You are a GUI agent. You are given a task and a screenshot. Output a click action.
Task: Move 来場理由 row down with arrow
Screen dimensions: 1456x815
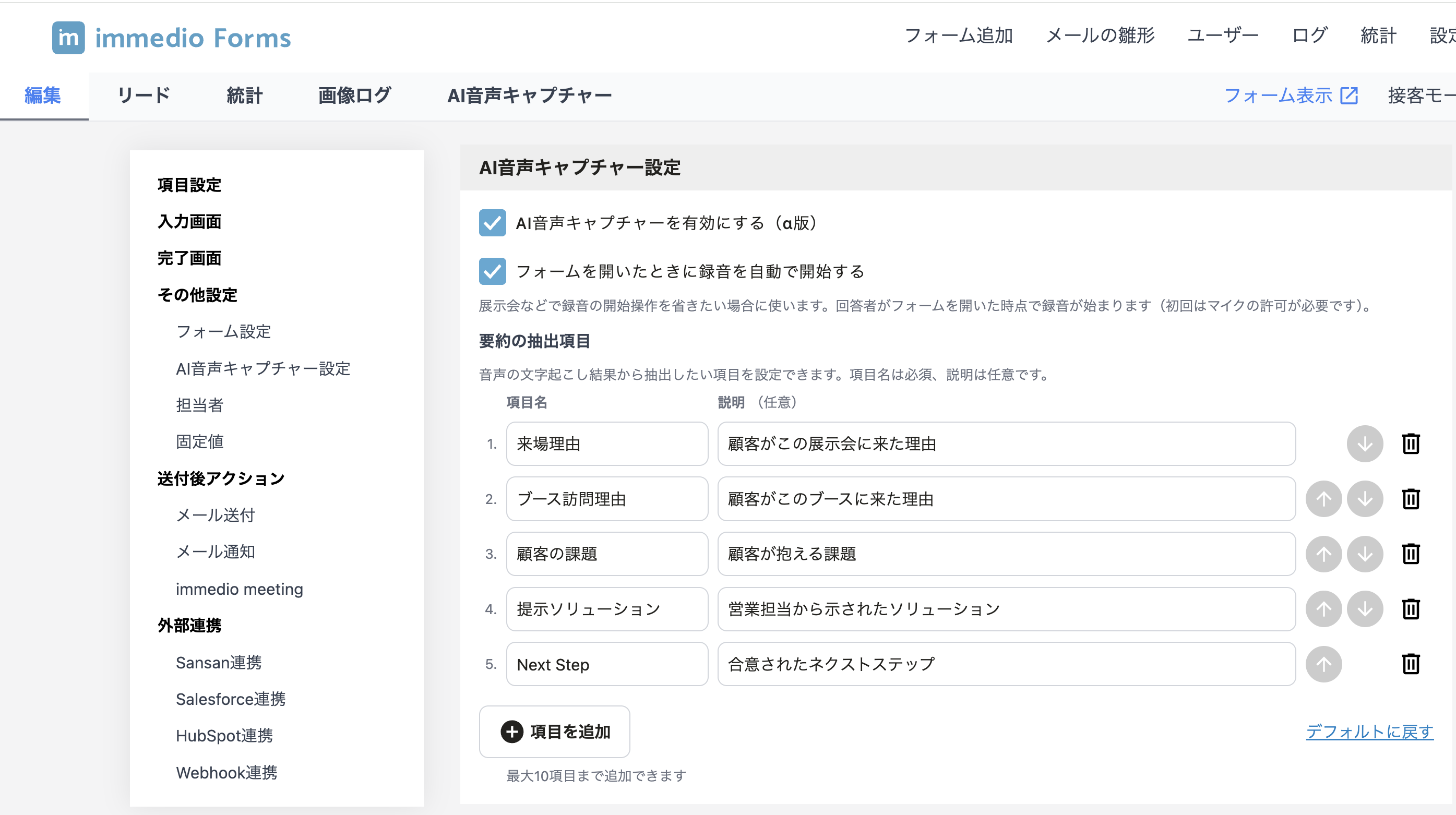[1365, 444]
